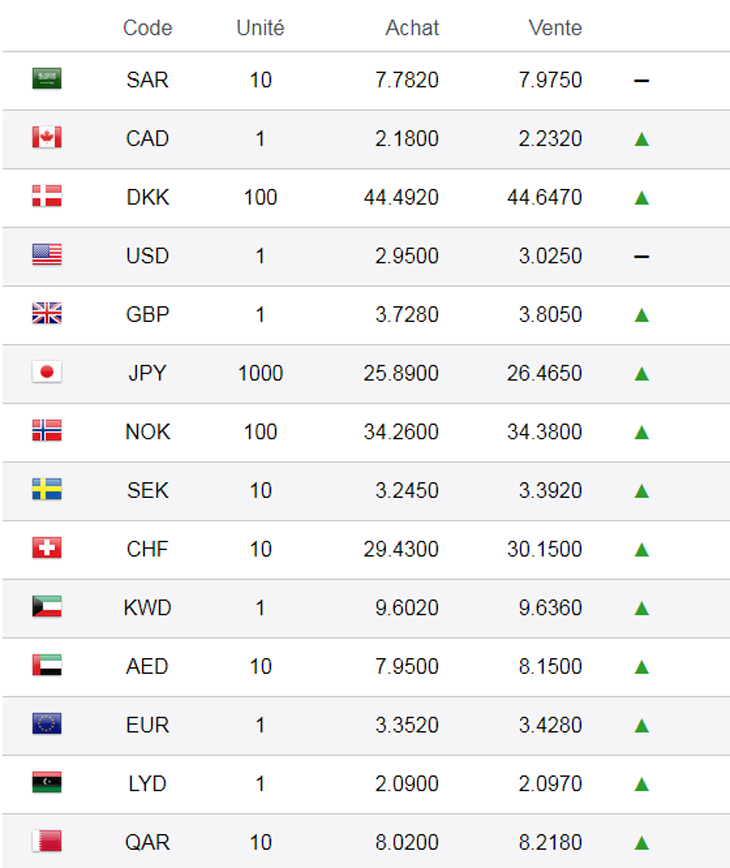The image size is (730, 868).
Task: Click the green up arrow for GBP
Action: pyautogui.click(x=642, y=315)
